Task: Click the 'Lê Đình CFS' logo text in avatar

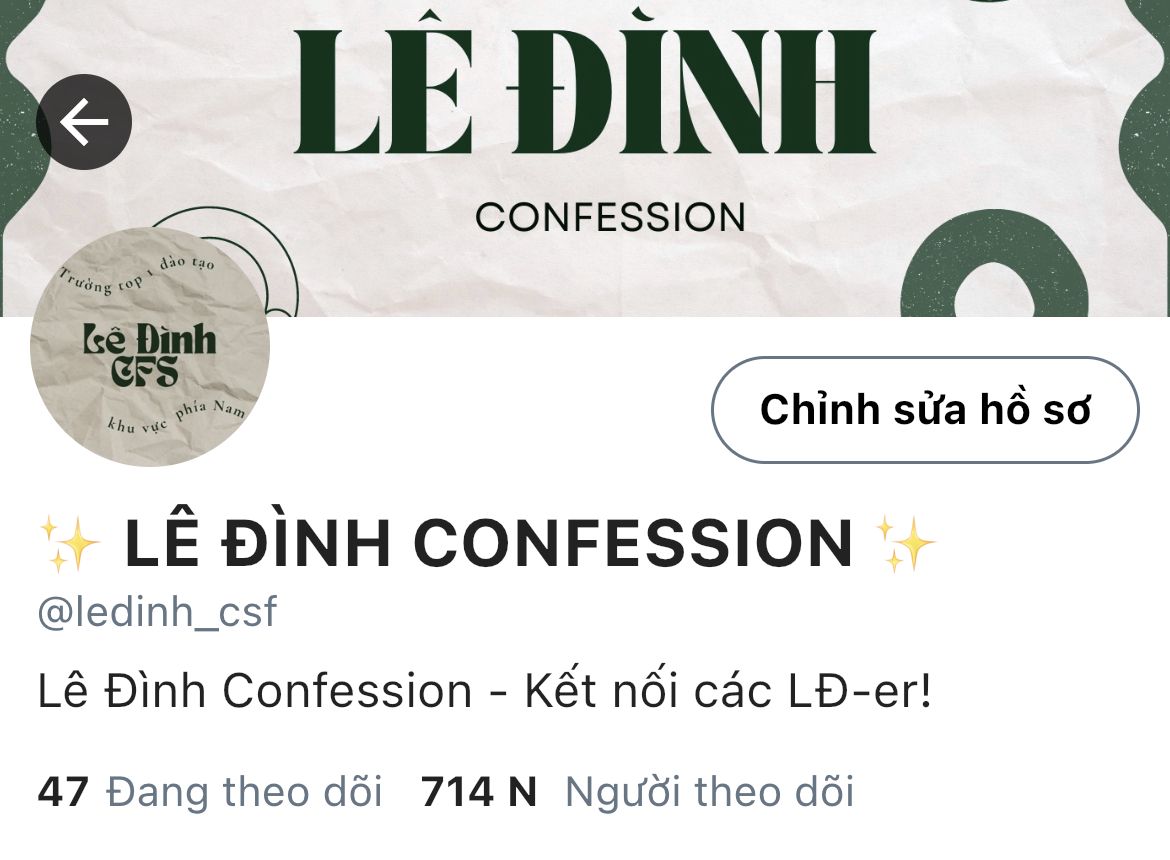Action: click(149, 356)
